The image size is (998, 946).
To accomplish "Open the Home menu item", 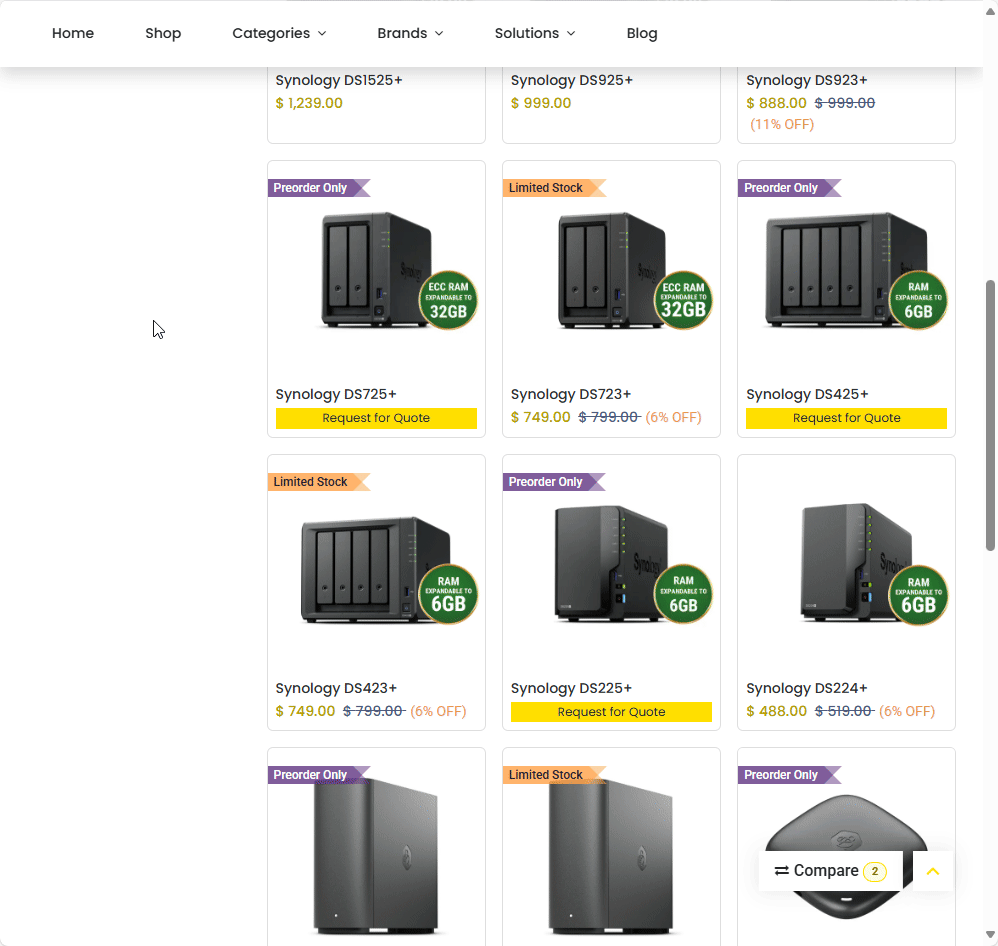I will pos(73,33).
